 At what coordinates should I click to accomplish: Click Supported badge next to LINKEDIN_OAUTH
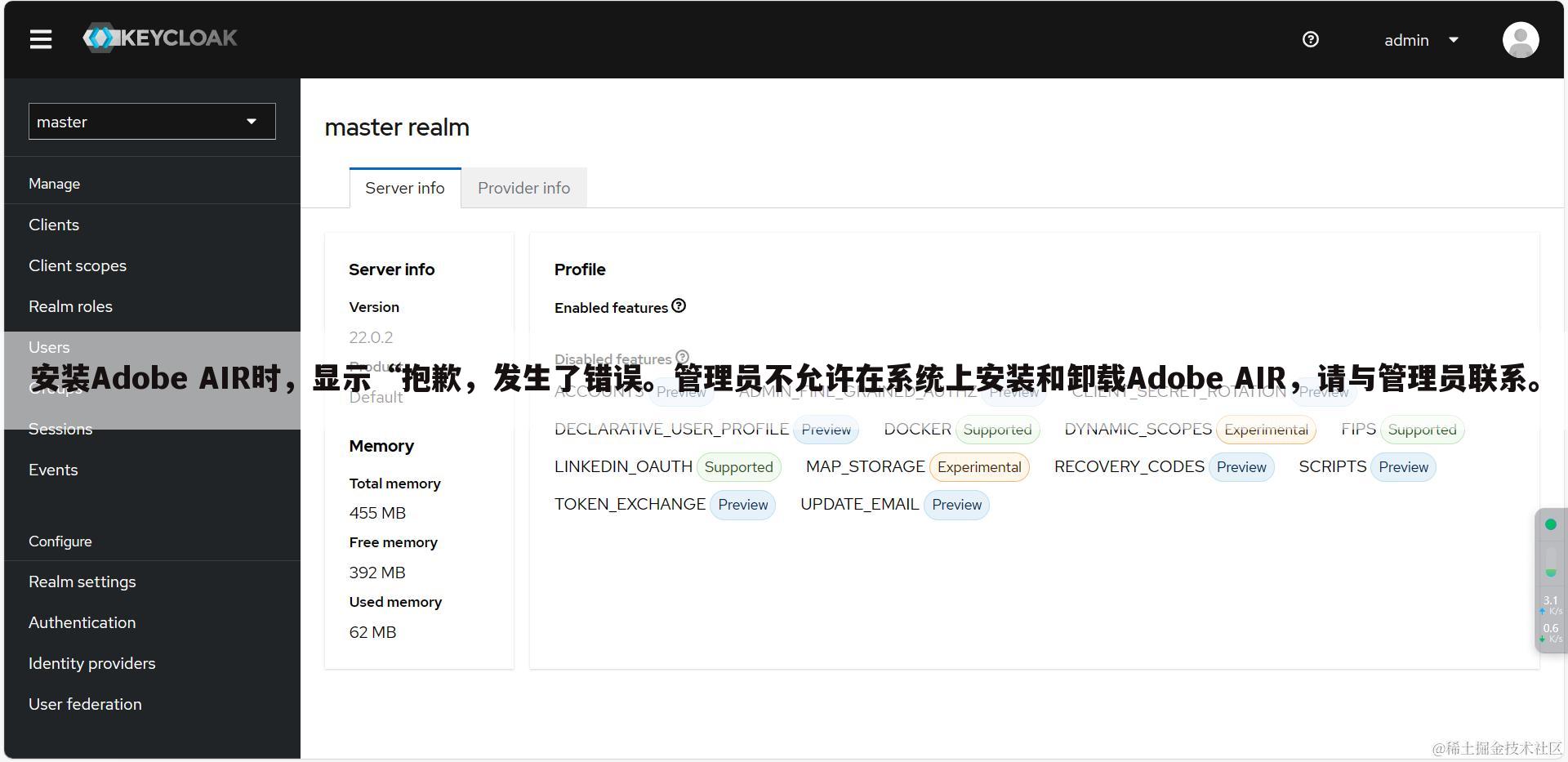click(738, 467)
